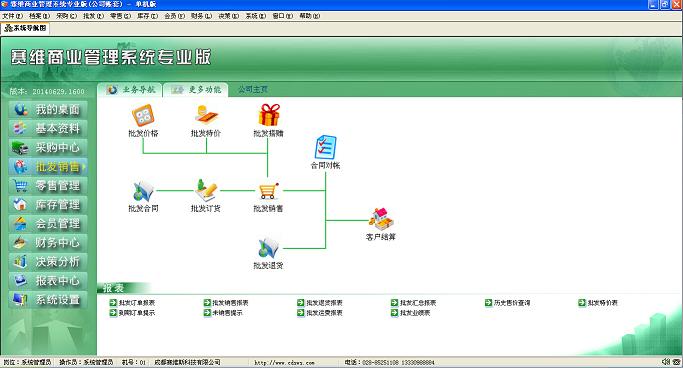Go to 采购中心 in the sidebar
This screenshot has width=683, height=368.
pyautogui.click(x=48, y=148)
